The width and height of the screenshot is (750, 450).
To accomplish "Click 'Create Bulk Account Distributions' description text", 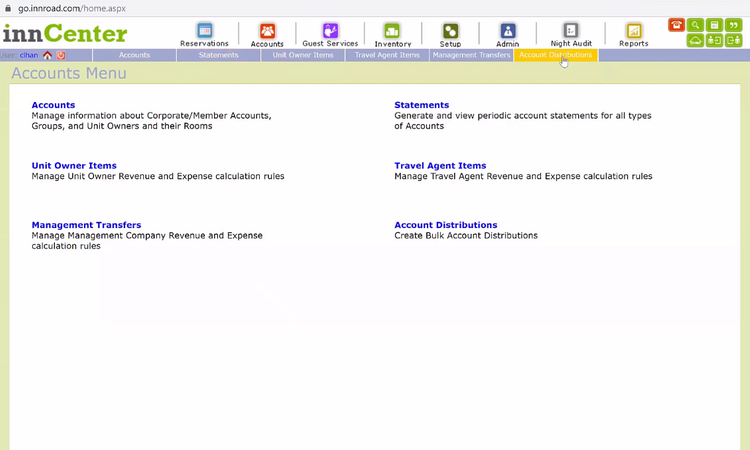I will [466, 236].
